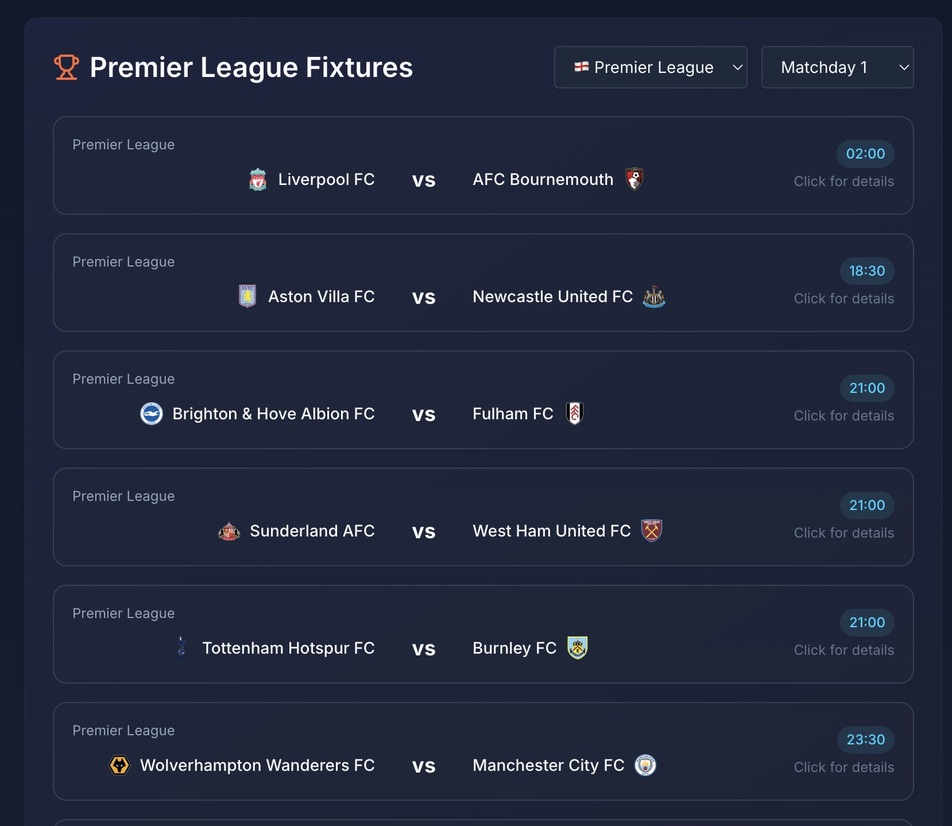Open details for Sunderland vs West Ham
This screenshot has height=826, width=952.
click(x=843, y=533)
